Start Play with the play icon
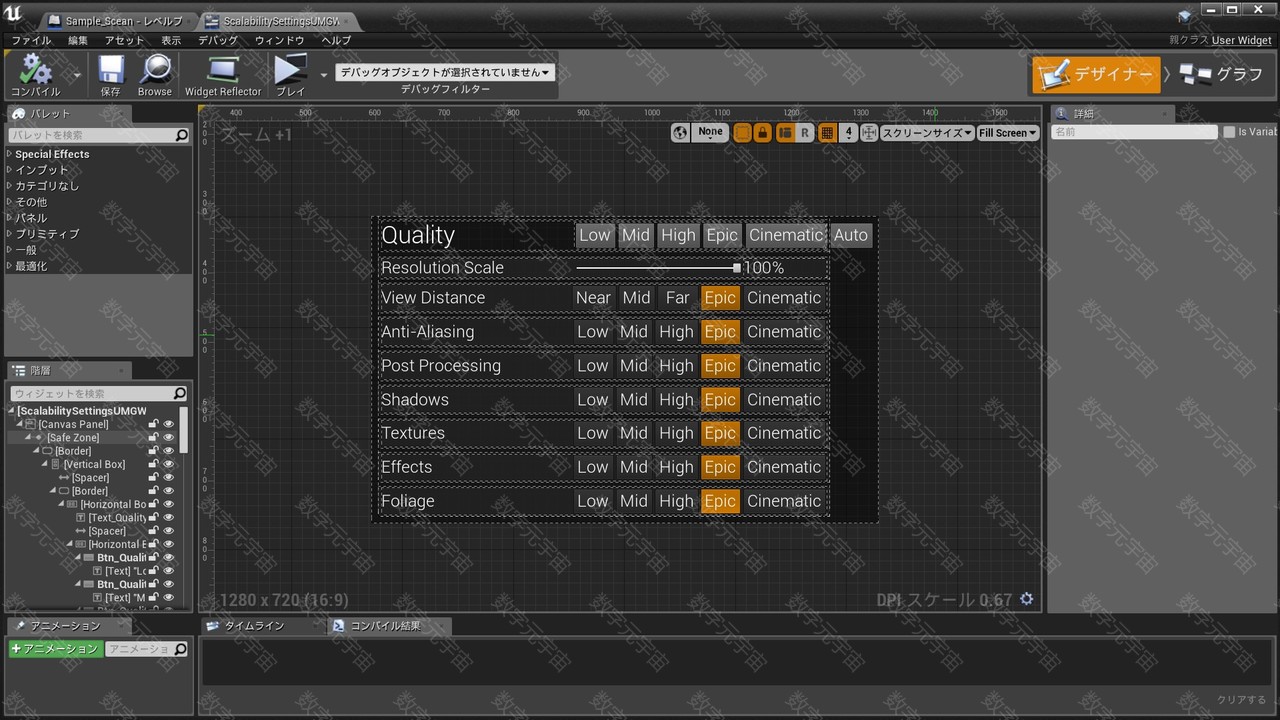Viewport: 1280px width, 720px height. click(x=290, y=70)
